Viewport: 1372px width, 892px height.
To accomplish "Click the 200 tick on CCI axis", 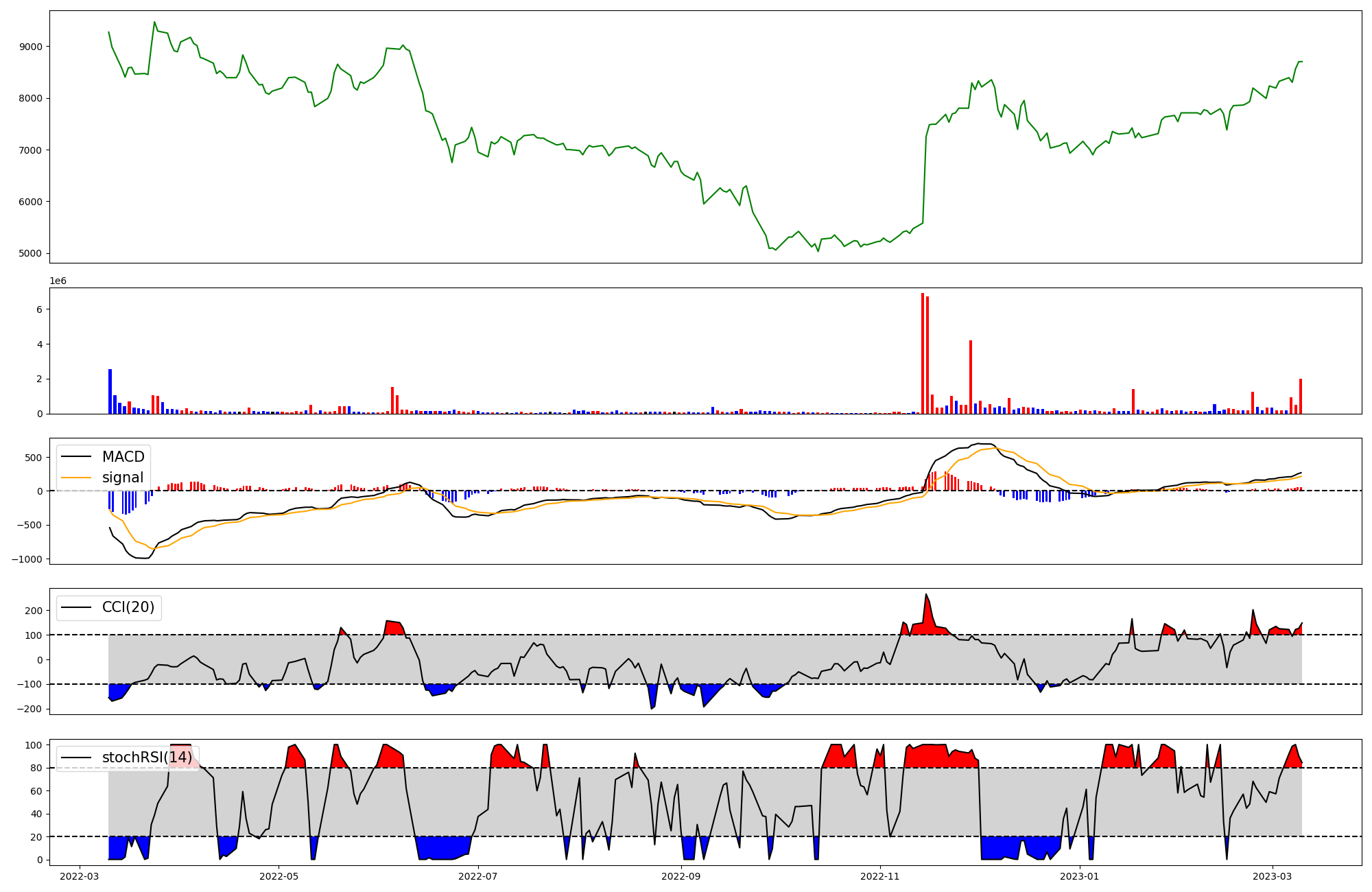I will pyautogui.click(x=34, y=611).
